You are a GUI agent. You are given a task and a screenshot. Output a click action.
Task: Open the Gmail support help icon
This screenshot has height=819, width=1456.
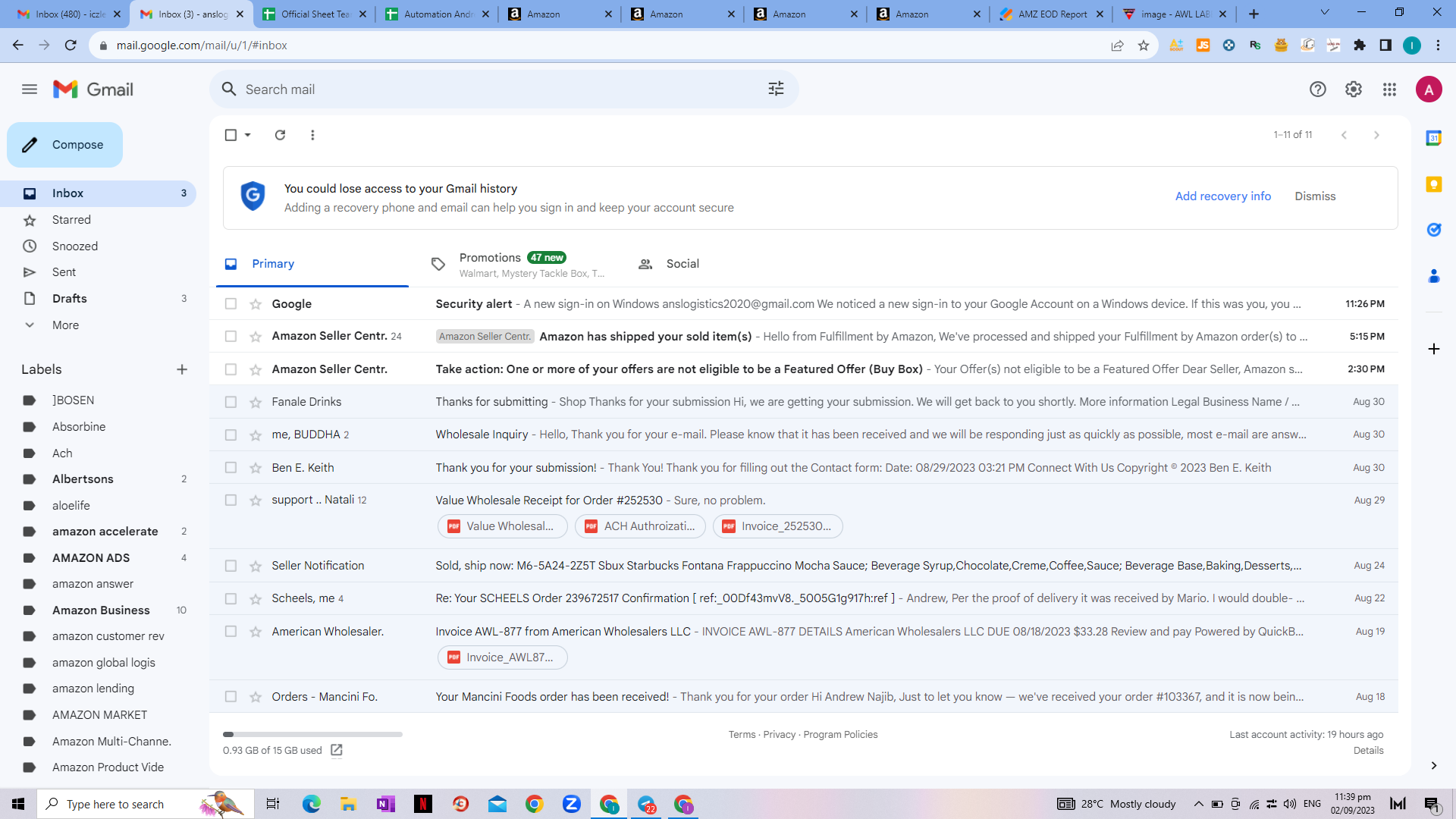coord(1318,89)
